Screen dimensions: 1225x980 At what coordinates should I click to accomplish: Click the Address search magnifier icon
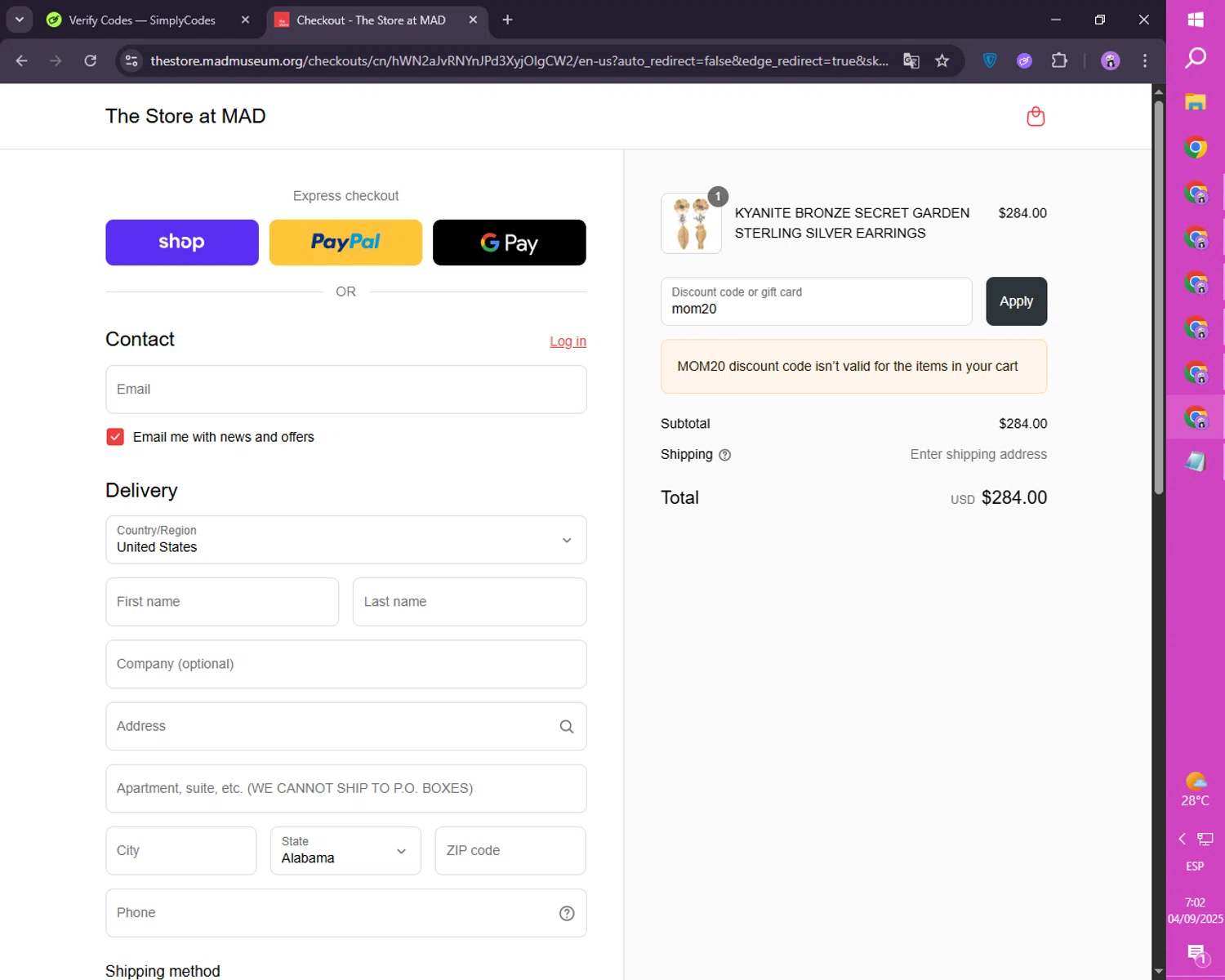(x=567, y=726)
